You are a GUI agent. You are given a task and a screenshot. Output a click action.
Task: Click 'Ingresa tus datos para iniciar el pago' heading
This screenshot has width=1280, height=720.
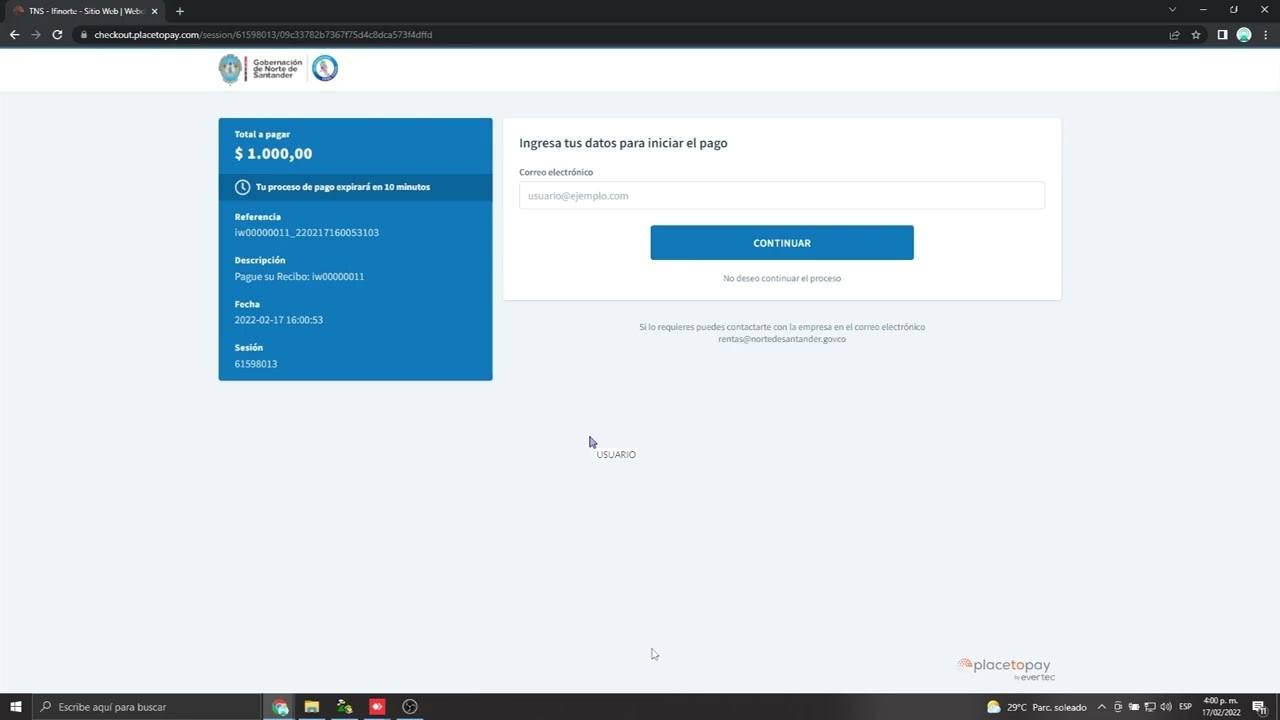(623, 143)
